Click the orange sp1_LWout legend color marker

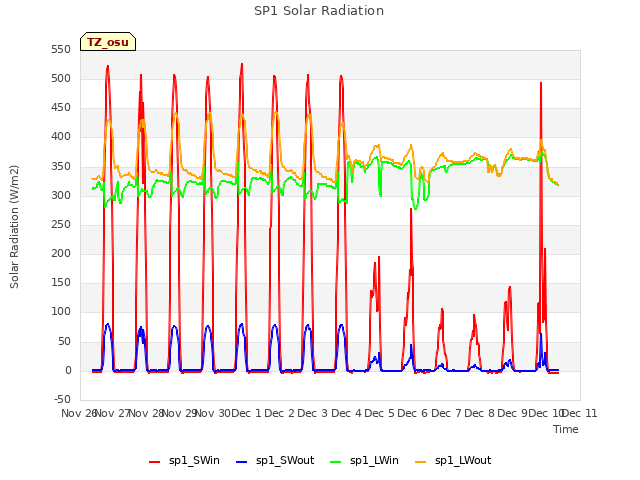pyautogui.click(x=420, y=462)
